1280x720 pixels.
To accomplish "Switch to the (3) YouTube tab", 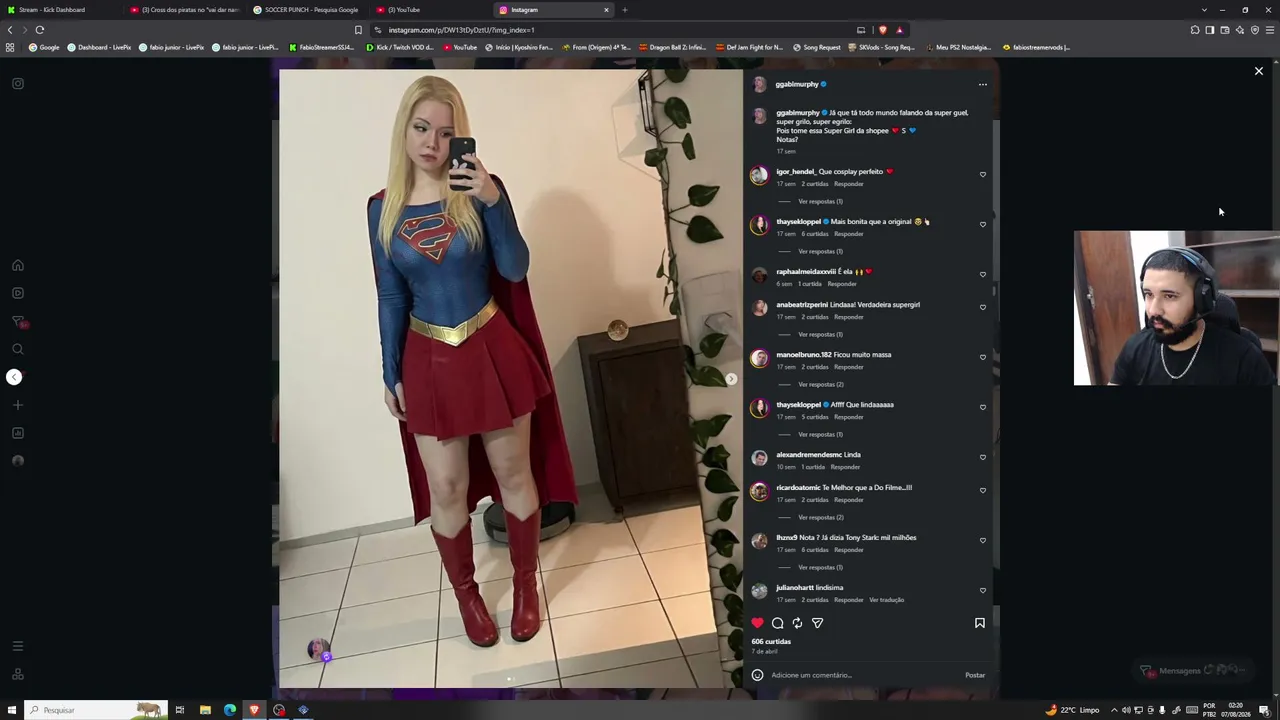I will click(x=431, y=10).
